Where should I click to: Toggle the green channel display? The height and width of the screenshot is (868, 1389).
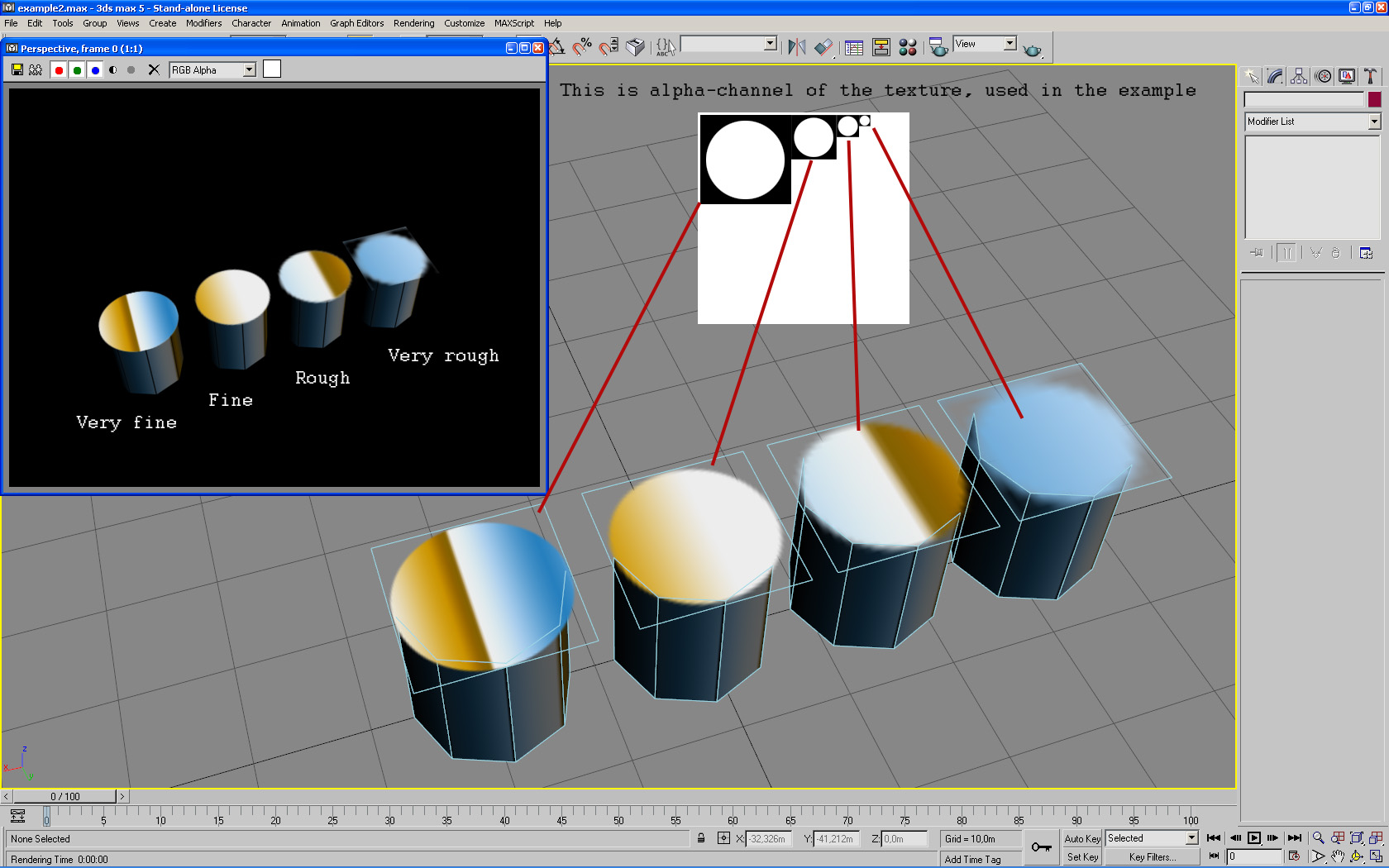coord(77,70)
